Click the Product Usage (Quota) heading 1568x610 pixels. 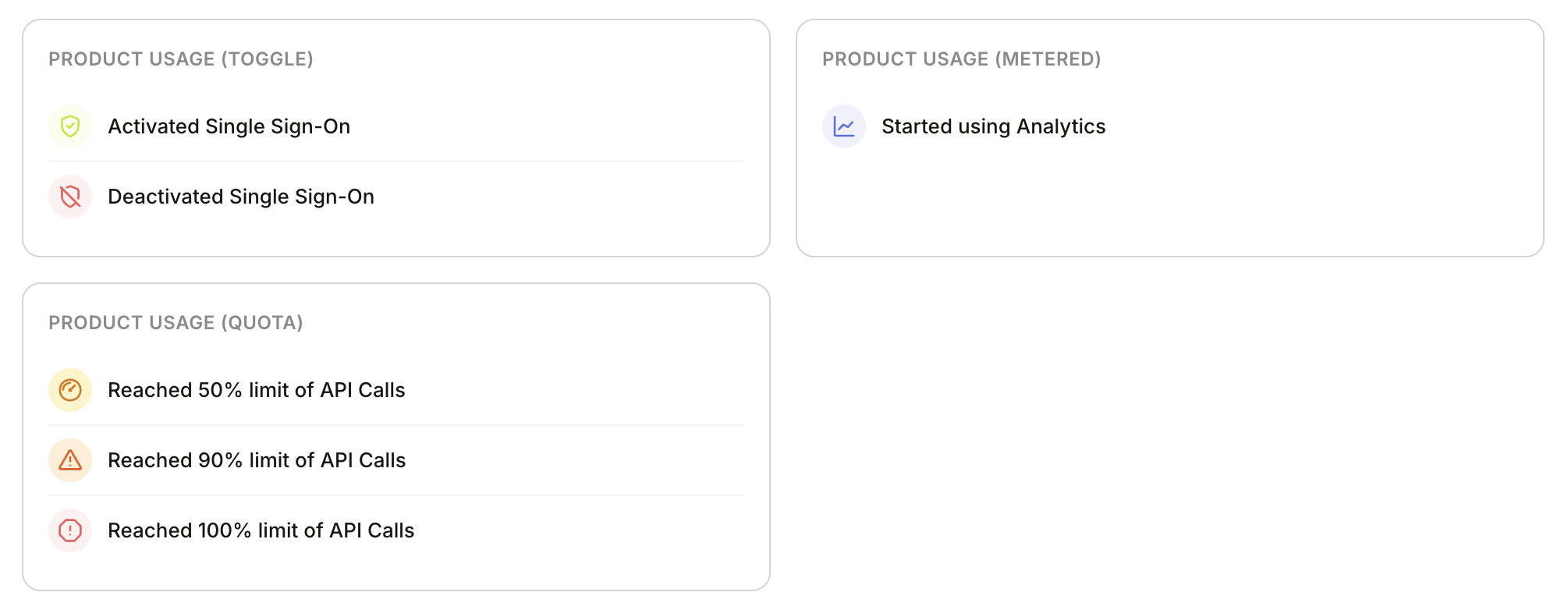tap(176, 323)
